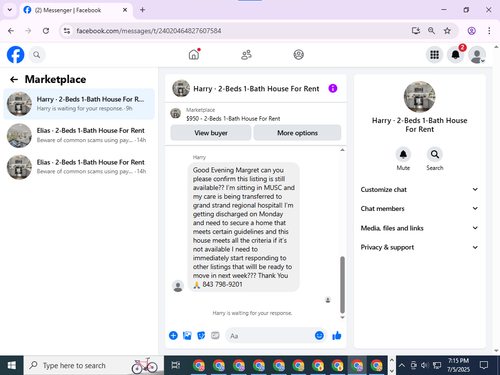
Task: Open the Facebook logo home link
Action: tap(15, 55)
